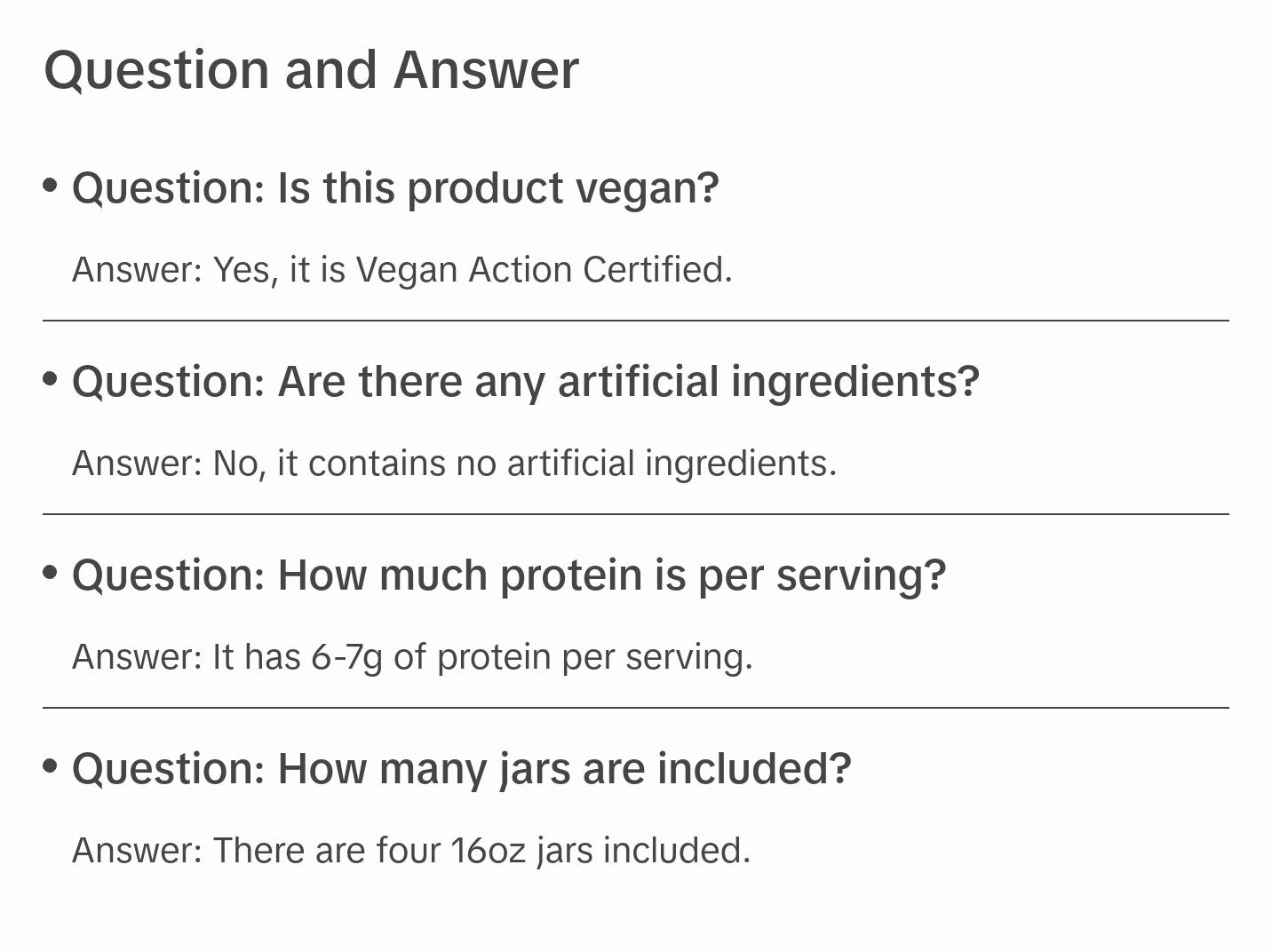Image resolution: width=1272 pixels, height=952 pixels.
Task: Click the divider line below the vegan answer
Action: [x=636, y=321]
